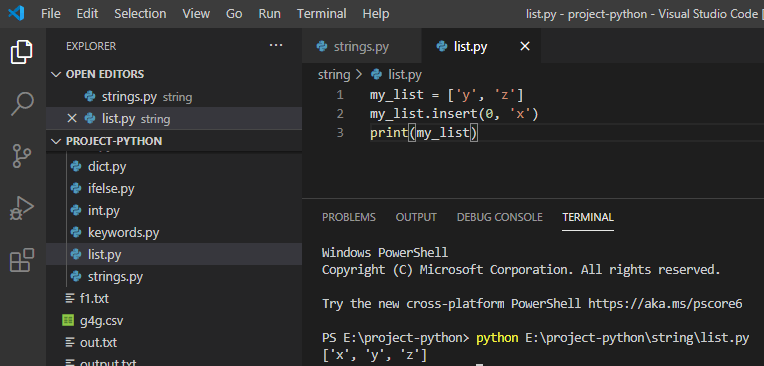The height and width of the screenshot is (366, 764).
Task: Click the VS Code logo icon
Action: pos(16,14)
